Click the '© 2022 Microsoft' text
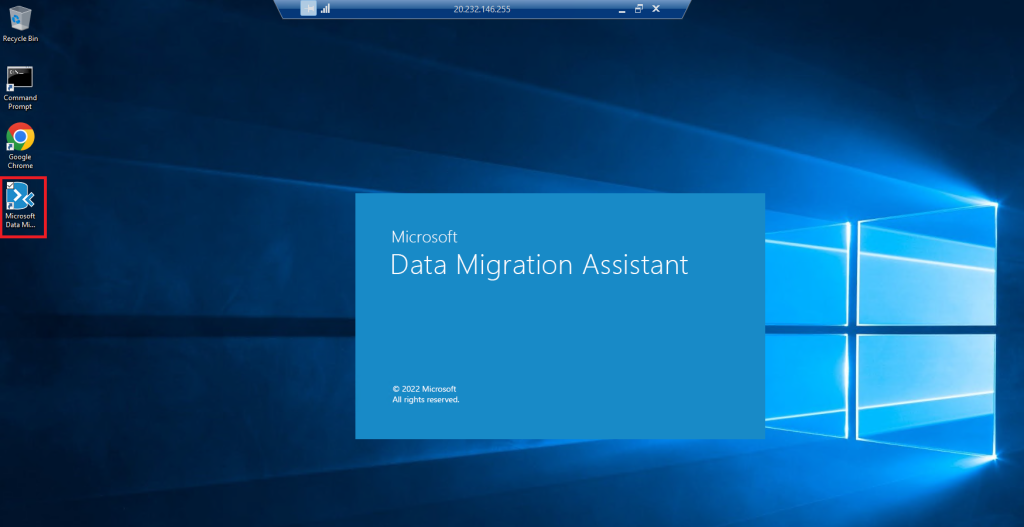 (x=424, y=389)
